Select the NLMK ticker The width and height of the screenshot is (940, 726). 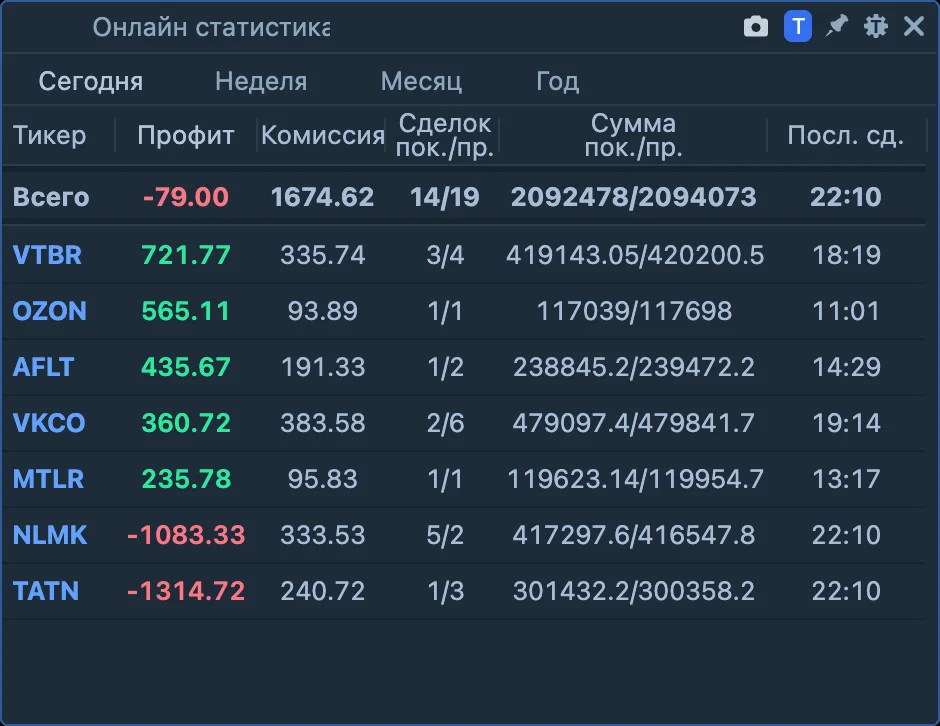(x=50, y=535)
